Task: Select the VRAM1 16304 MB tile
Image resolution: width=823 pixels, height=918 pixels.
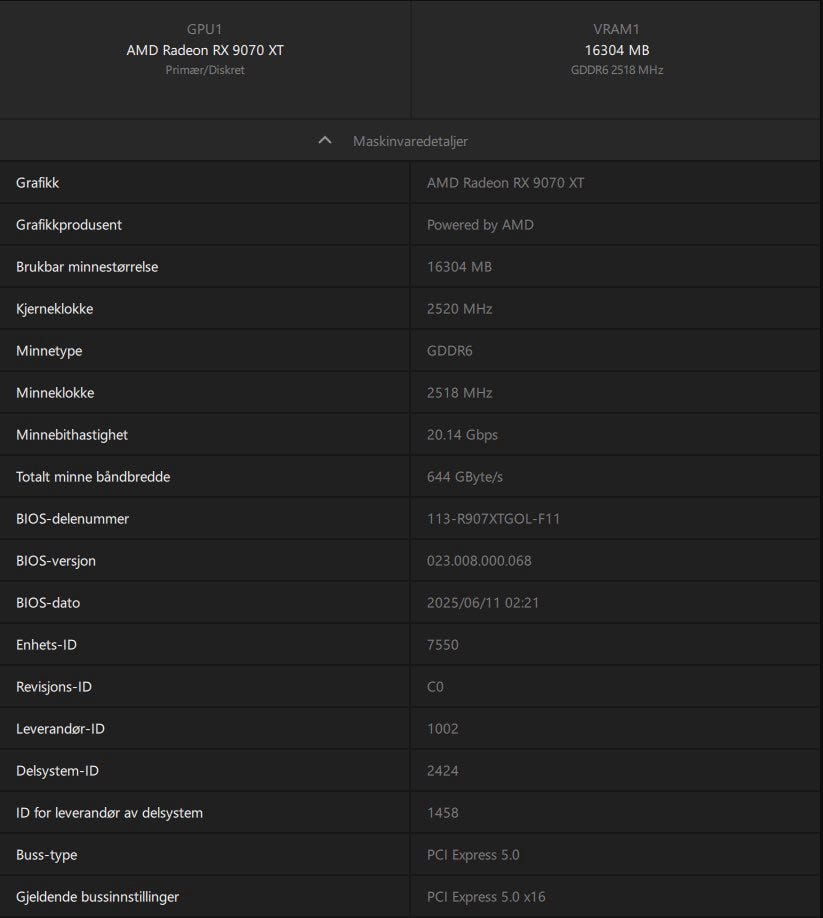Action: point(617,50)
